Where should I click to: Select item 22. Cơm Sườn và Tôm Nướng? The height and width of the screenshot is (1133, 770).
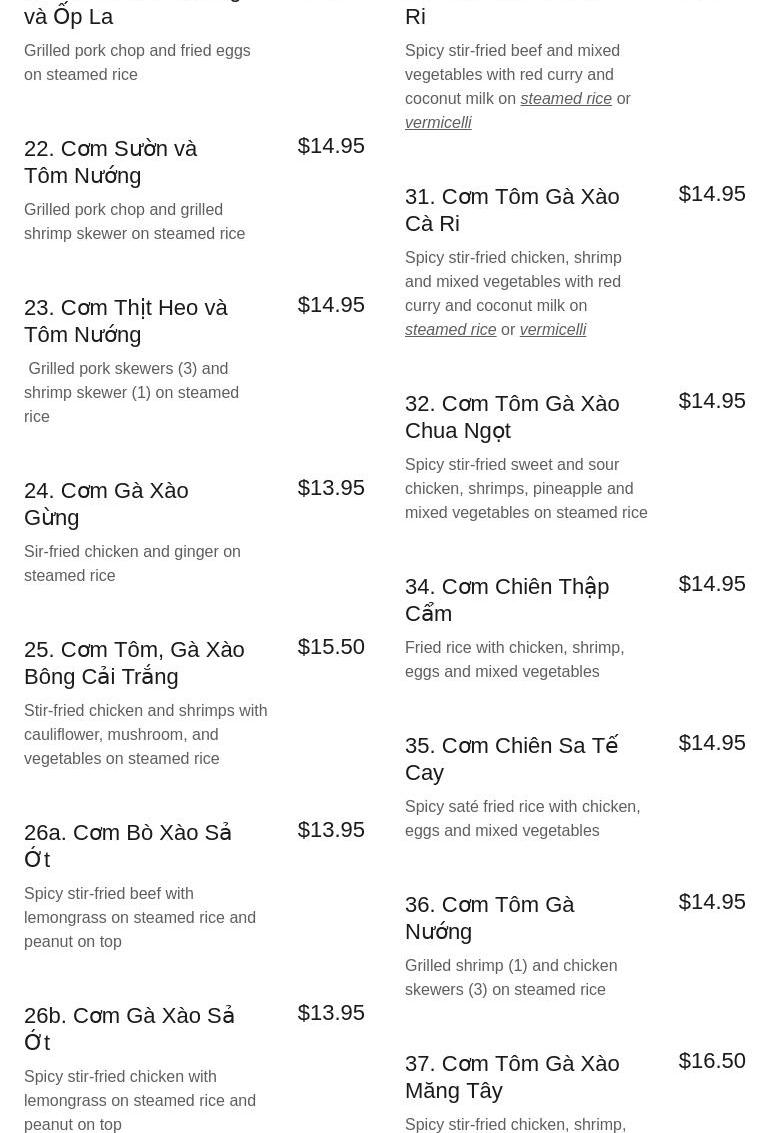[111, 162]
